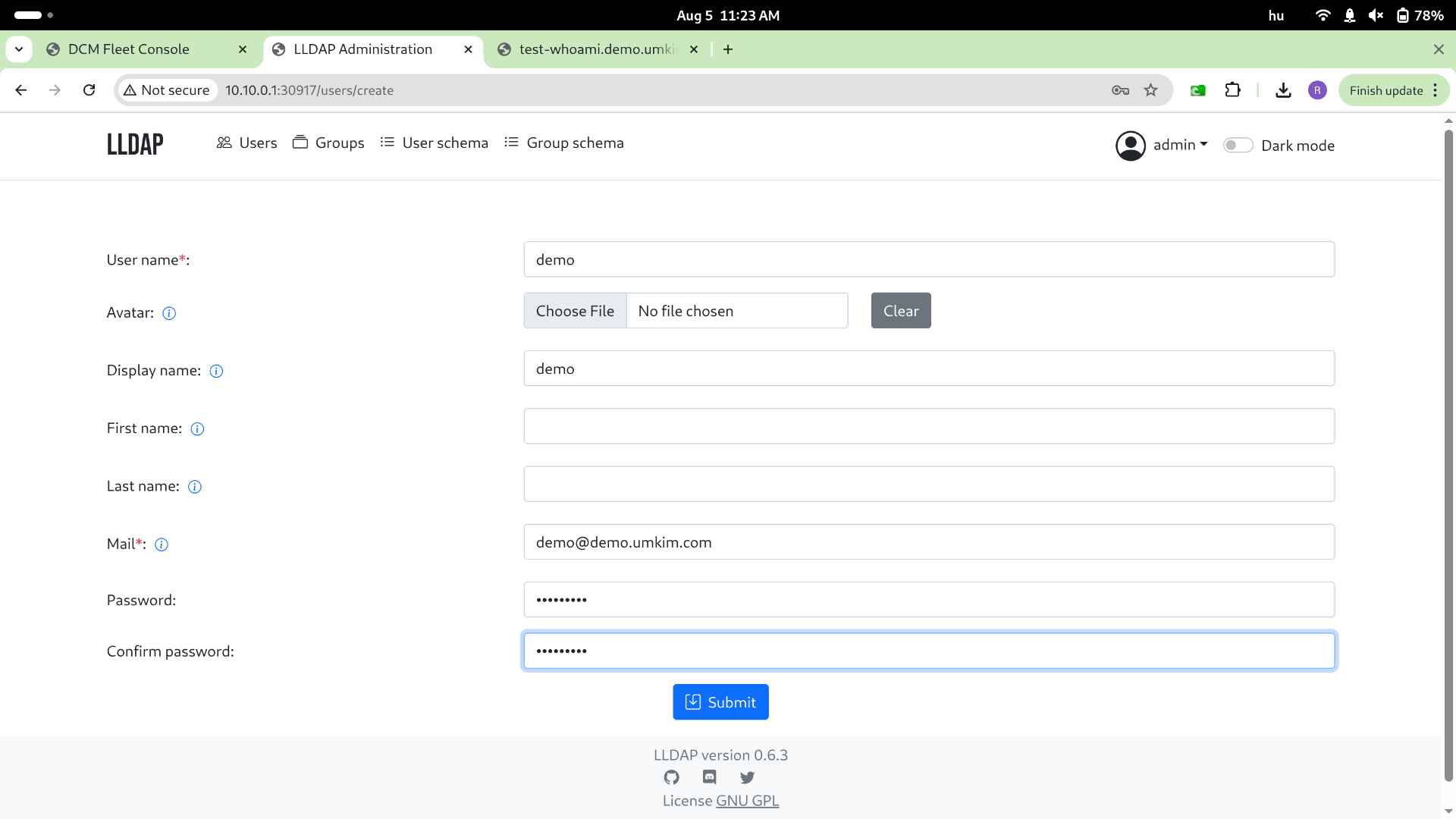
Task: Submit the new user form
Action: 720,702
